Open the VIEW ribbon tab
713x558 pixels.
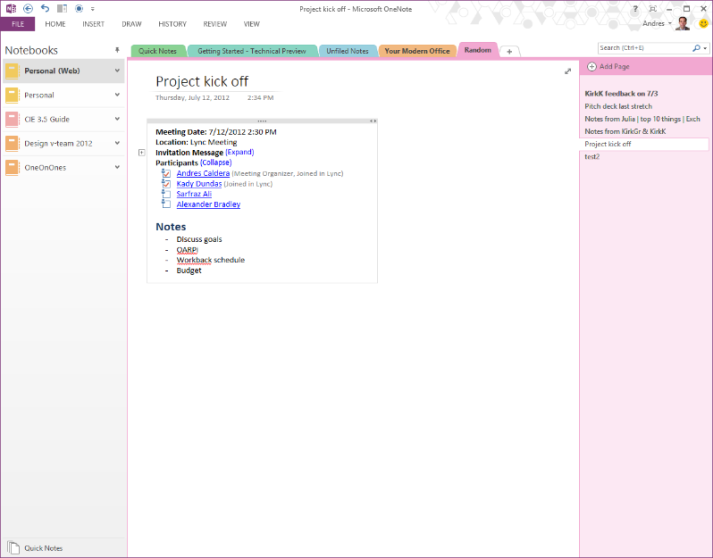(x=251, y=24)
